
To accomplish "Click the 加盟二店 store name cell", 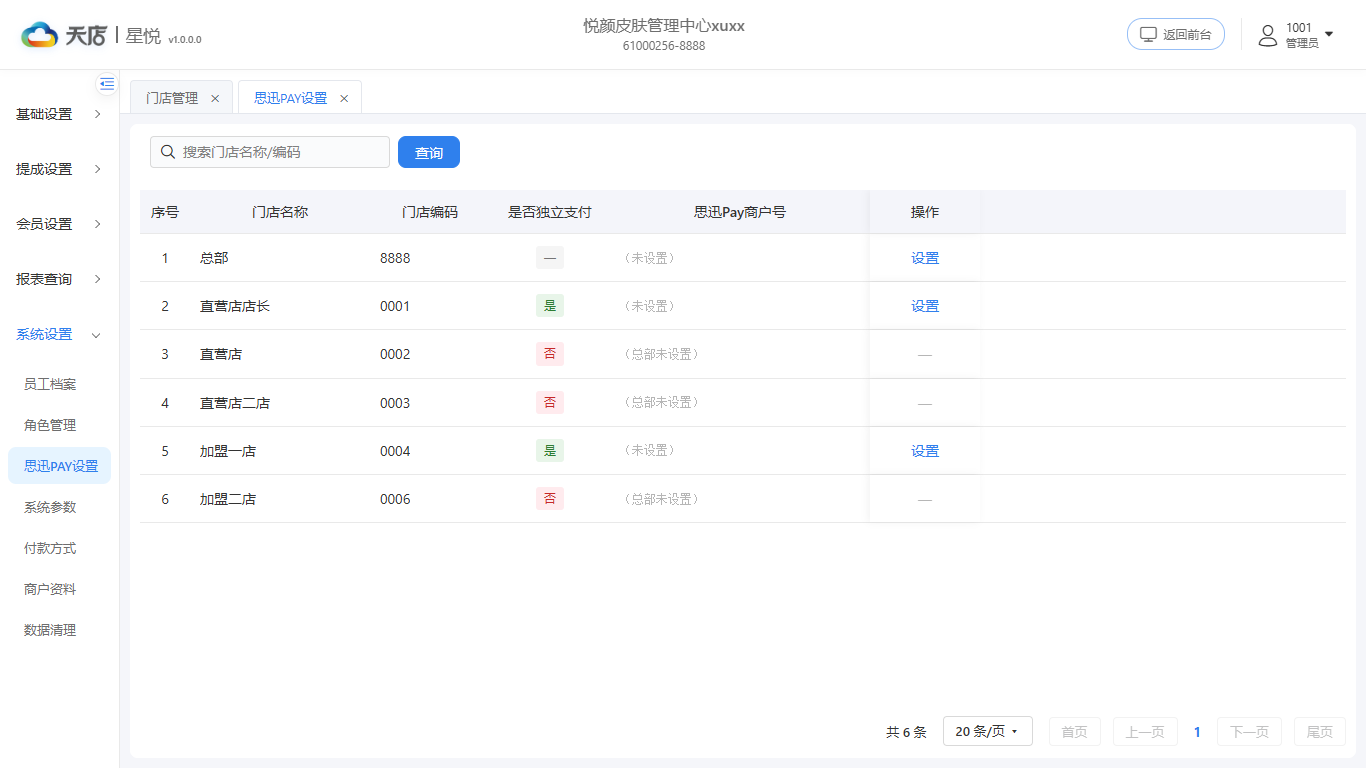I will coord(228,499).
